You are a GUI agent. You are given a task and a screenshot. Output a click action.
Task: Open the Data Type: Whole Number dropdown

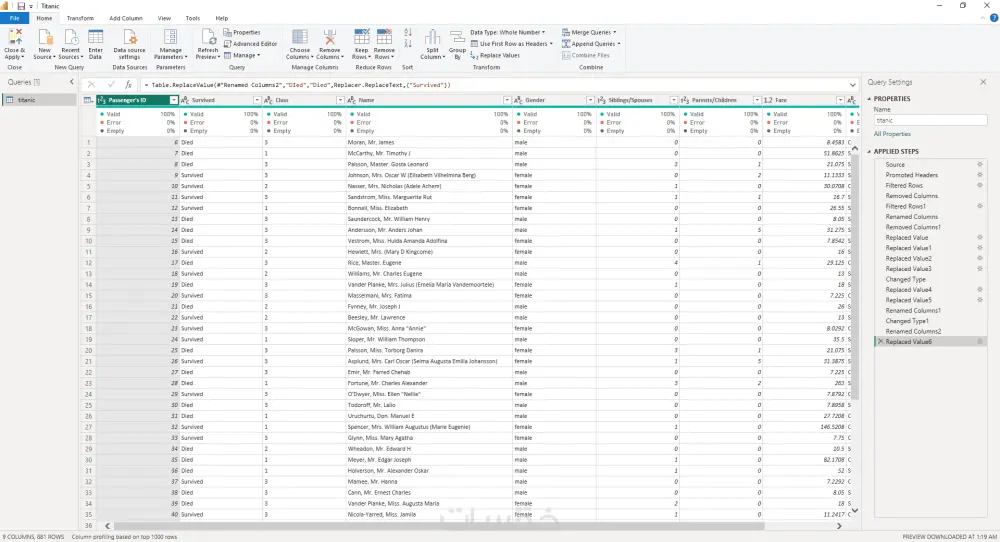(508, 33)
